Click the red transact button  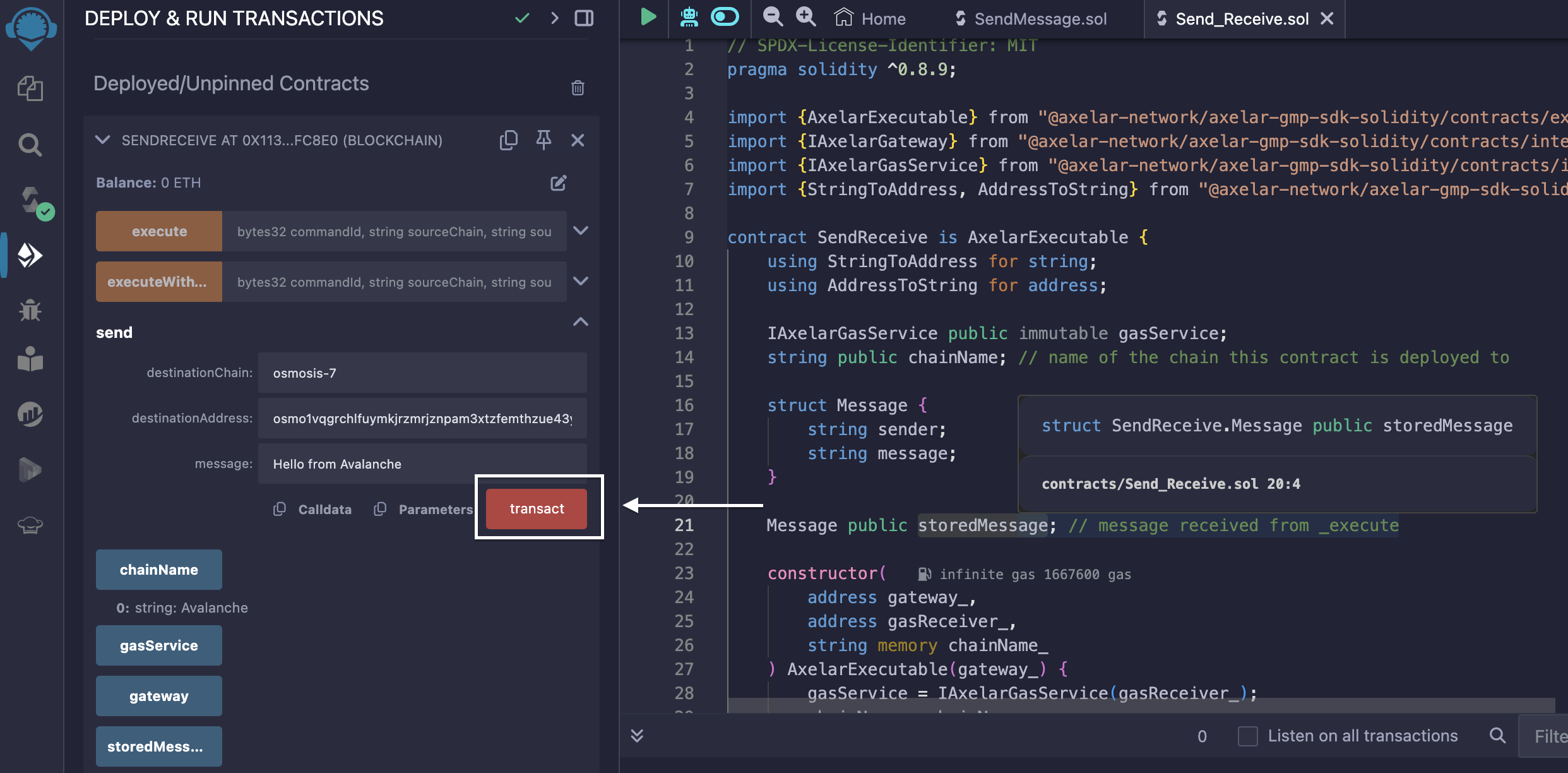coord(537,508)
